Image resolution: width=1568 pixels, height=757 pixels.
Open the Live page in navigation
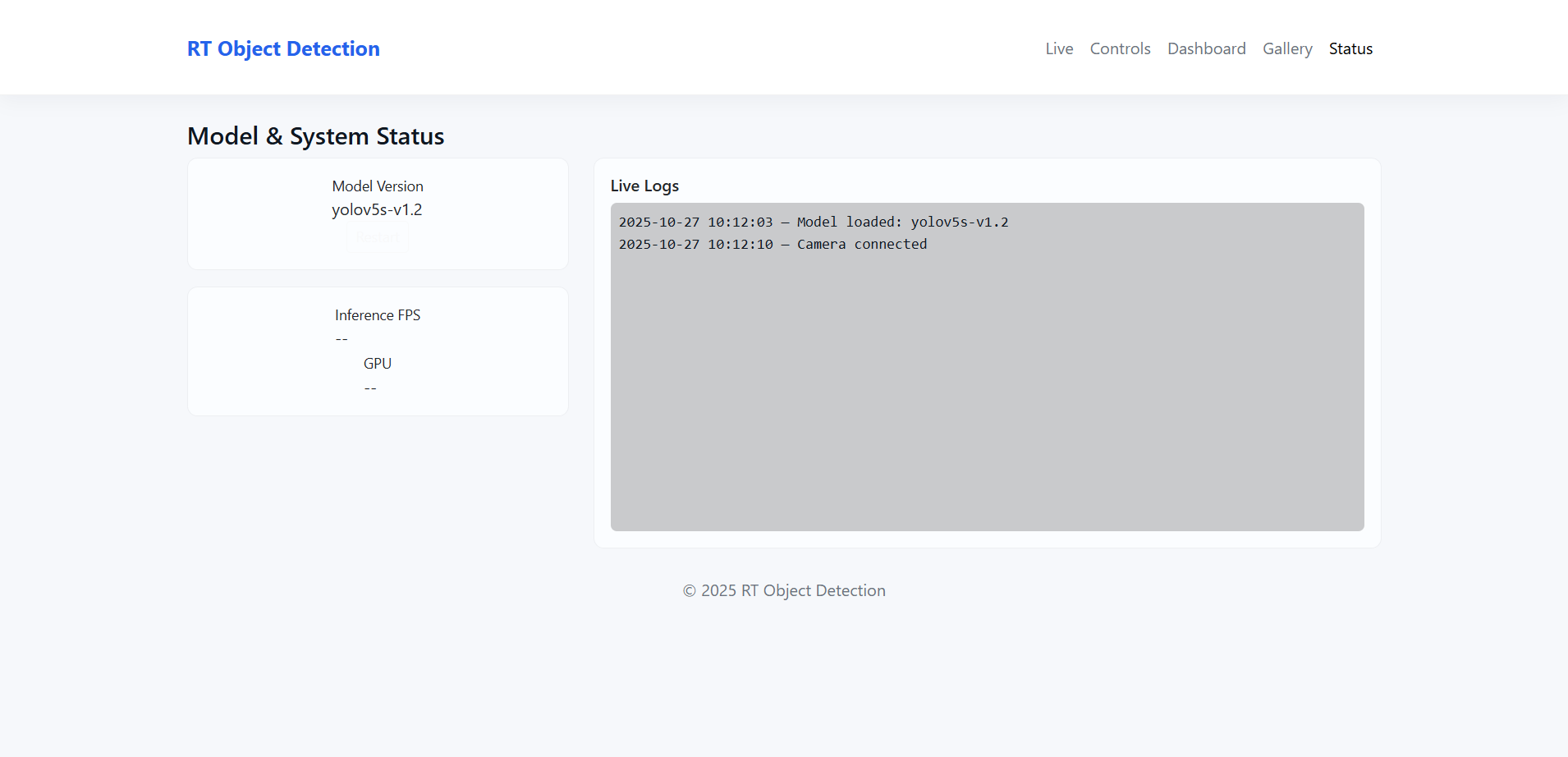coord(1059,49)
